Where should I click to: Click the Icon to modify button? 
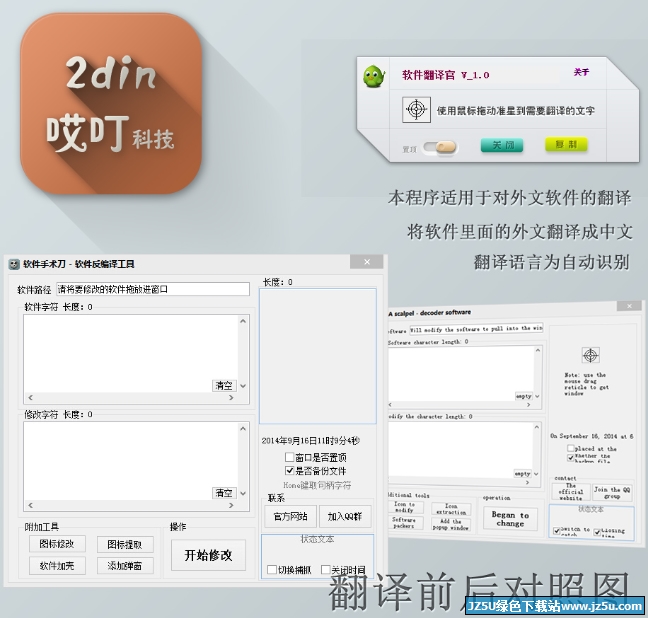tap(405, 507)
